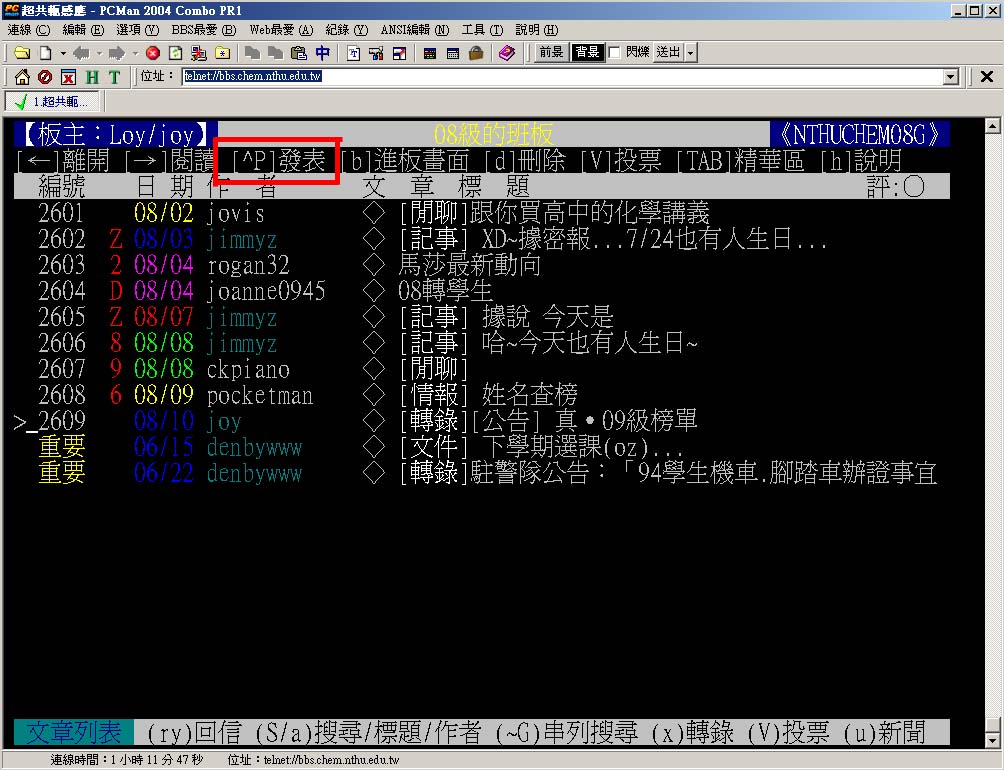Click the blue 中 character toolbar icon
The image size is (1004, 770).
322,53
